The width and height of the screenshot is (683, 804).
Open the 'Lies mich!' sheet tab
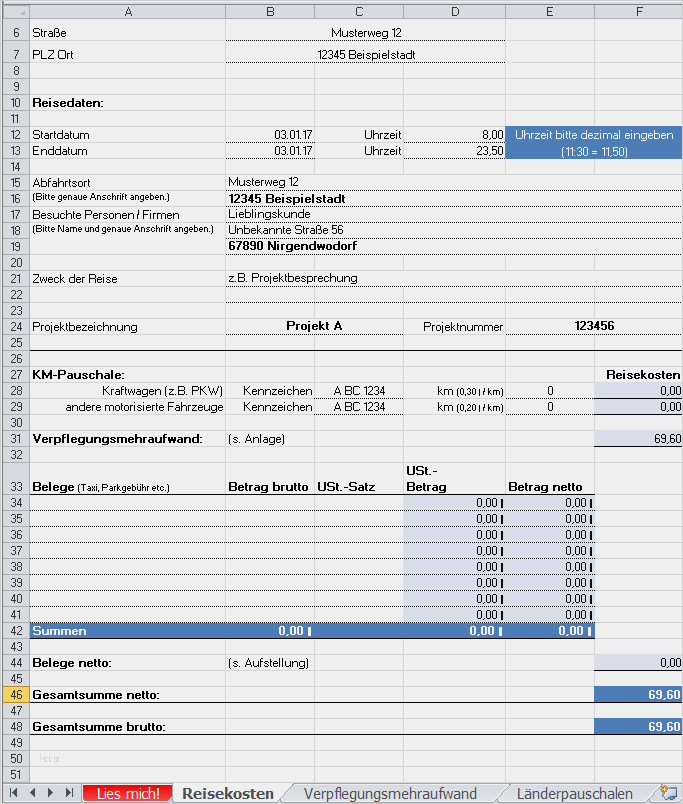127,793
